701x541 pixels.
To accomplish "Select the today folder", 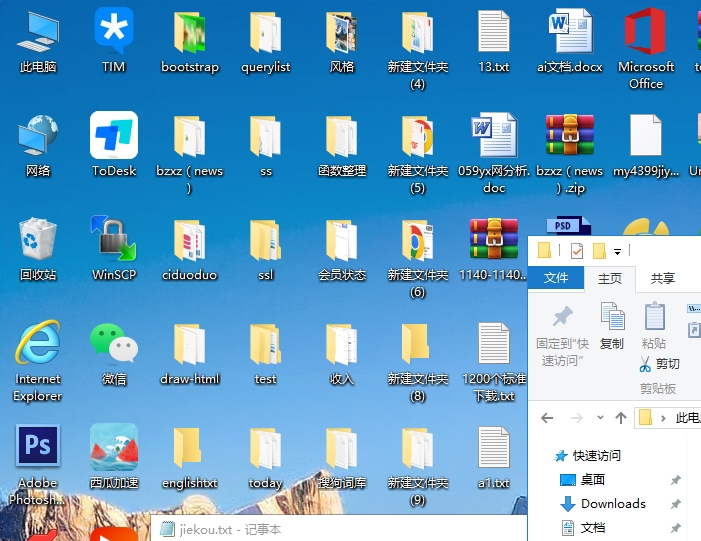I will [266, 458].
